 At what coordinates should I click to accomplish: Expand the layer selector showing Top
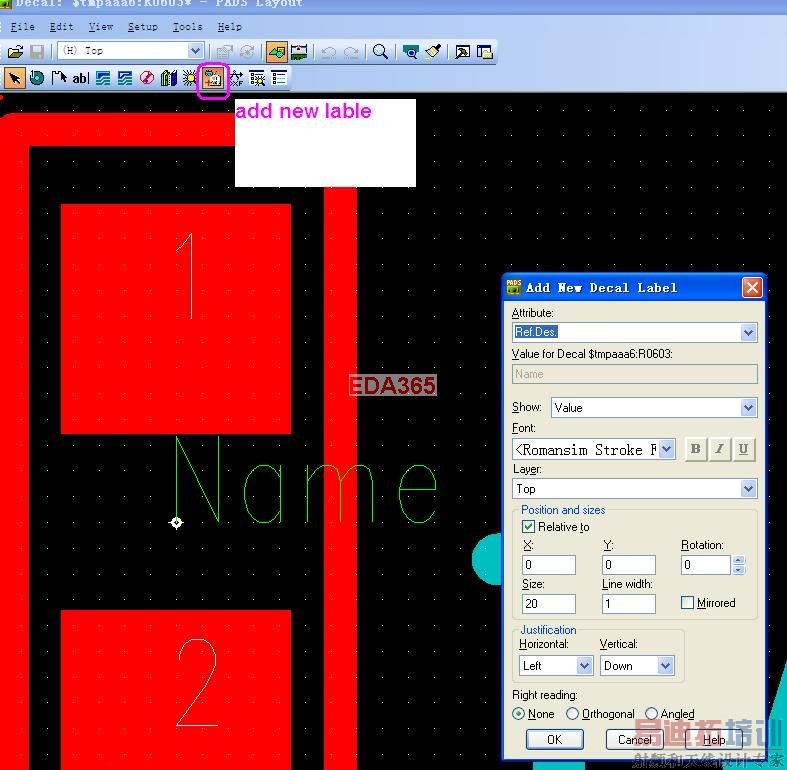pyautogui.click(x=195, y=51)
